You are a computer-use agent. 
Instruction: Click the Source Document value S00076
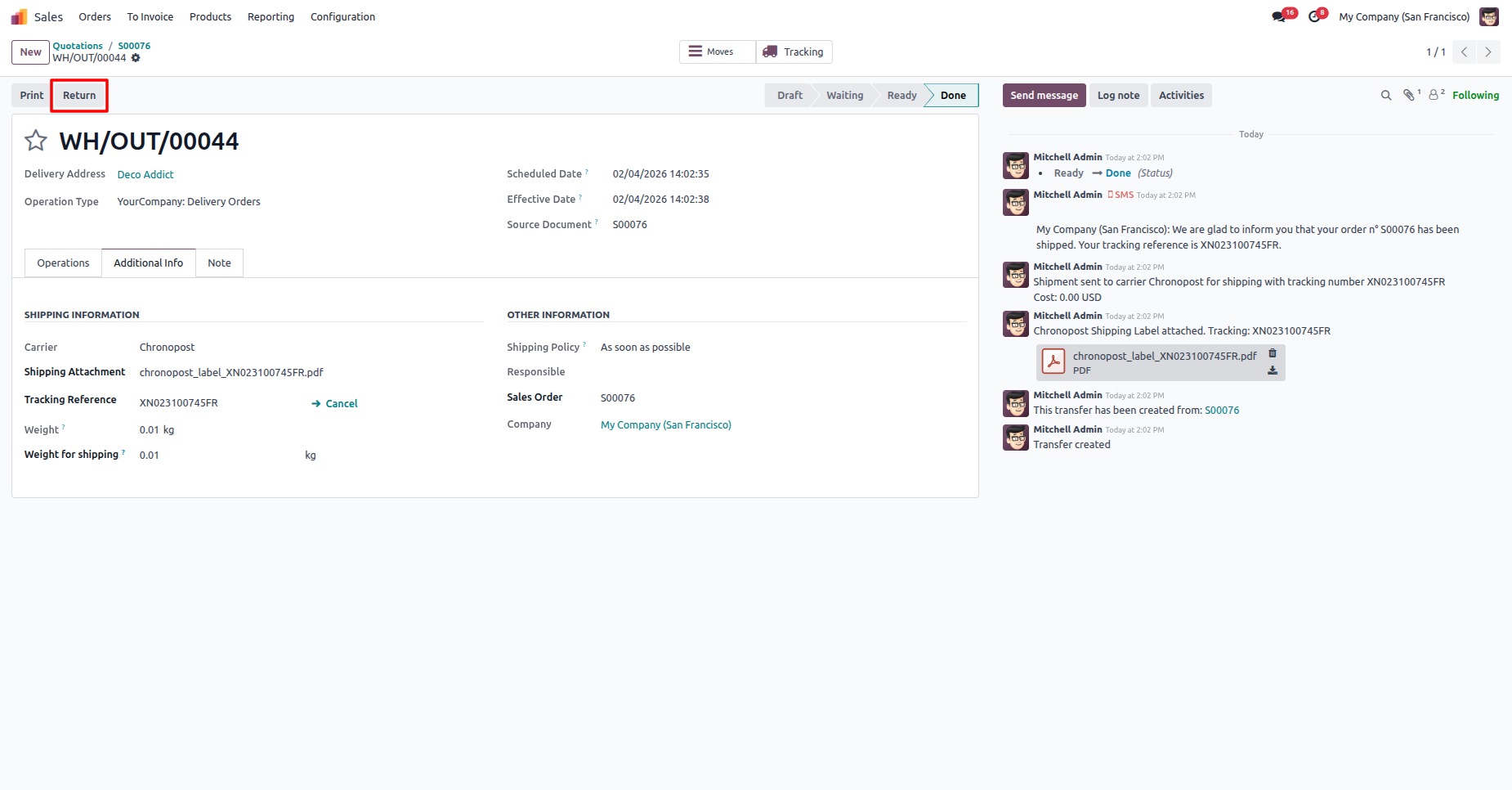pos(630,225)
